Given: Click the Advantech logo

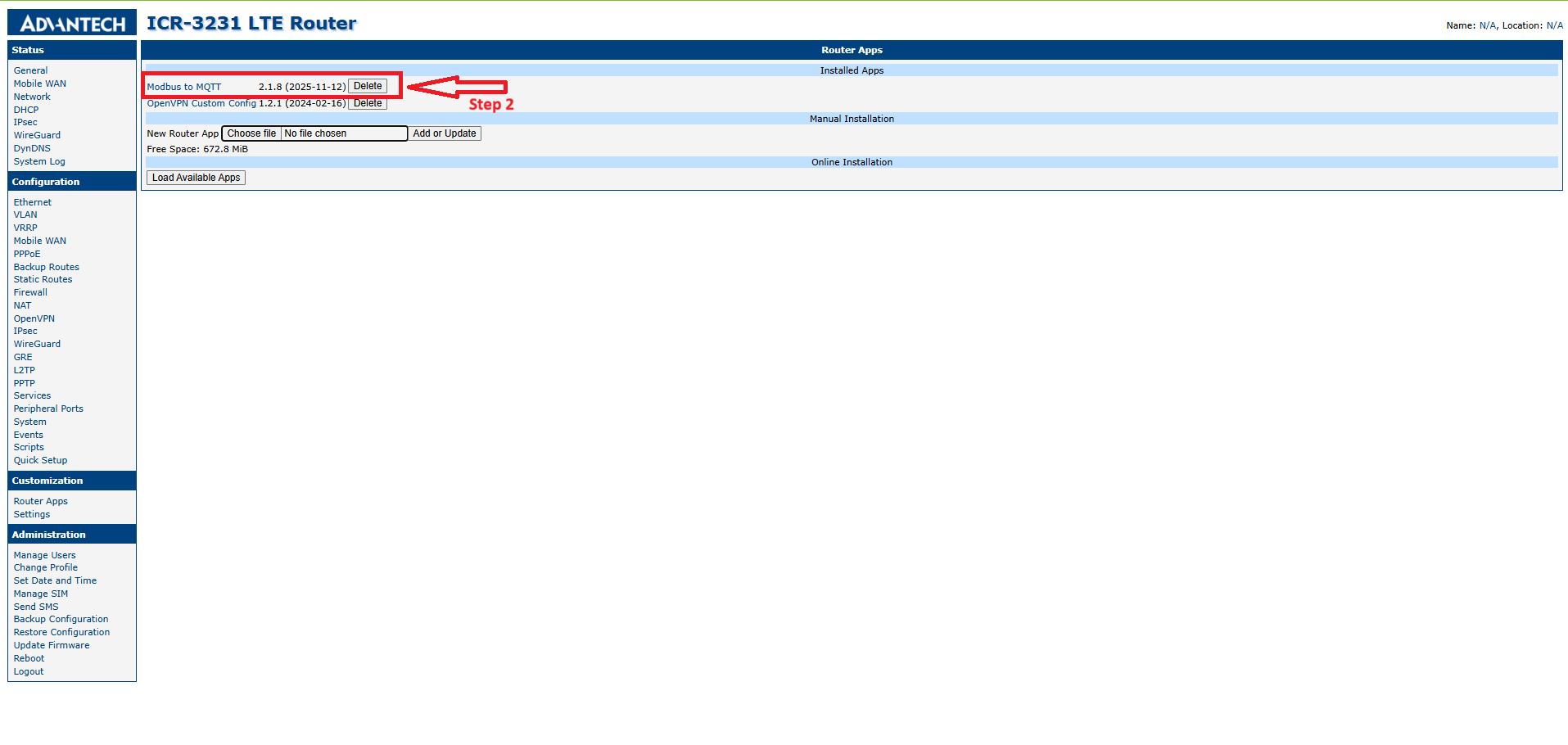Looking at the screenshot, I should pos(72,23).
